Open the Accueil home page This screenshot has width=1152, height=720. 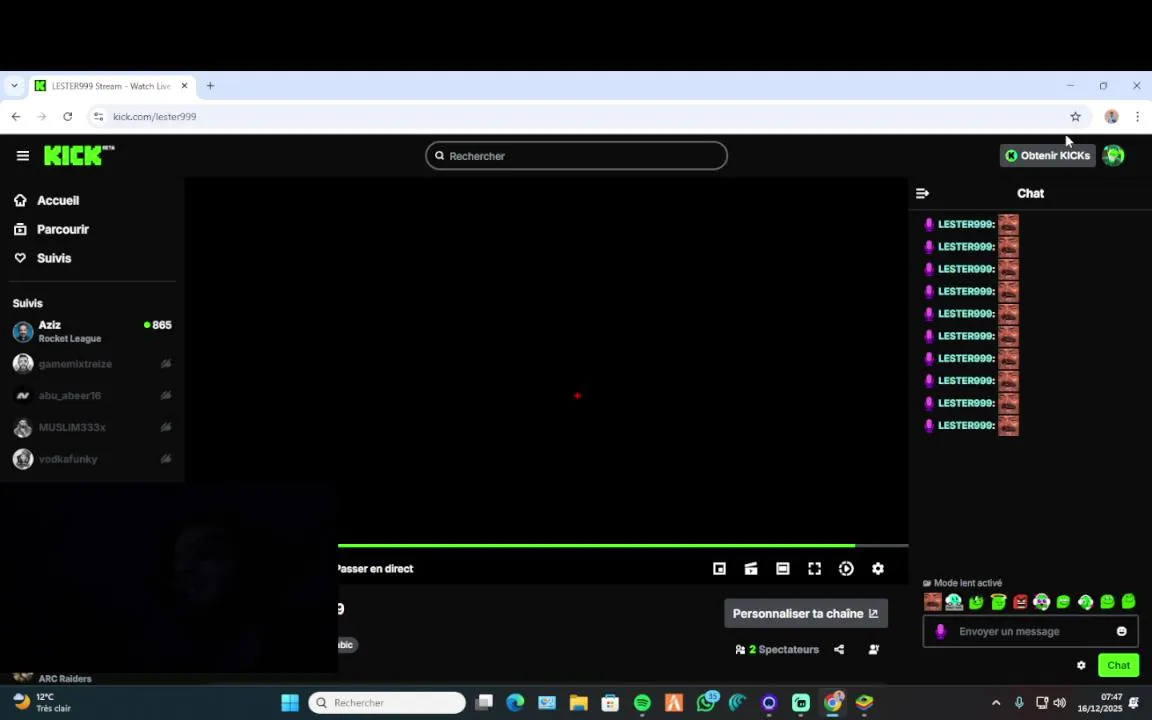pyautogui.click(x=46, y=201)
